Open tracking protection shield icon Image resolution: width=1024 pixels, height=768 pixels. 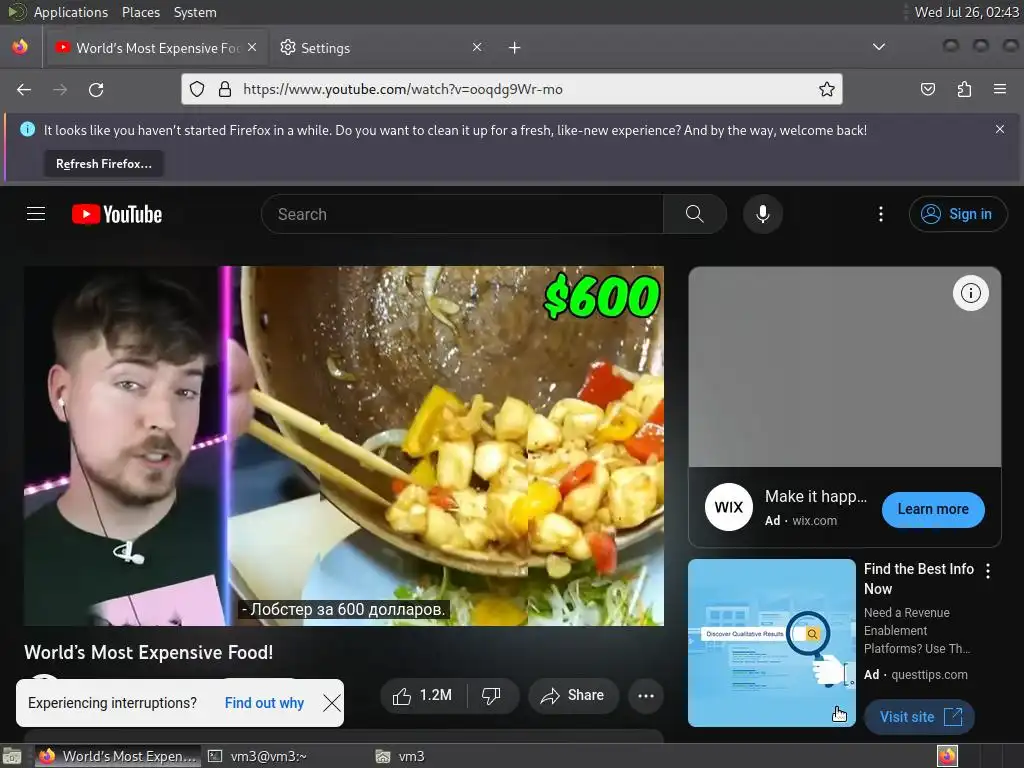pyautogui.click(x=197, y=89)
